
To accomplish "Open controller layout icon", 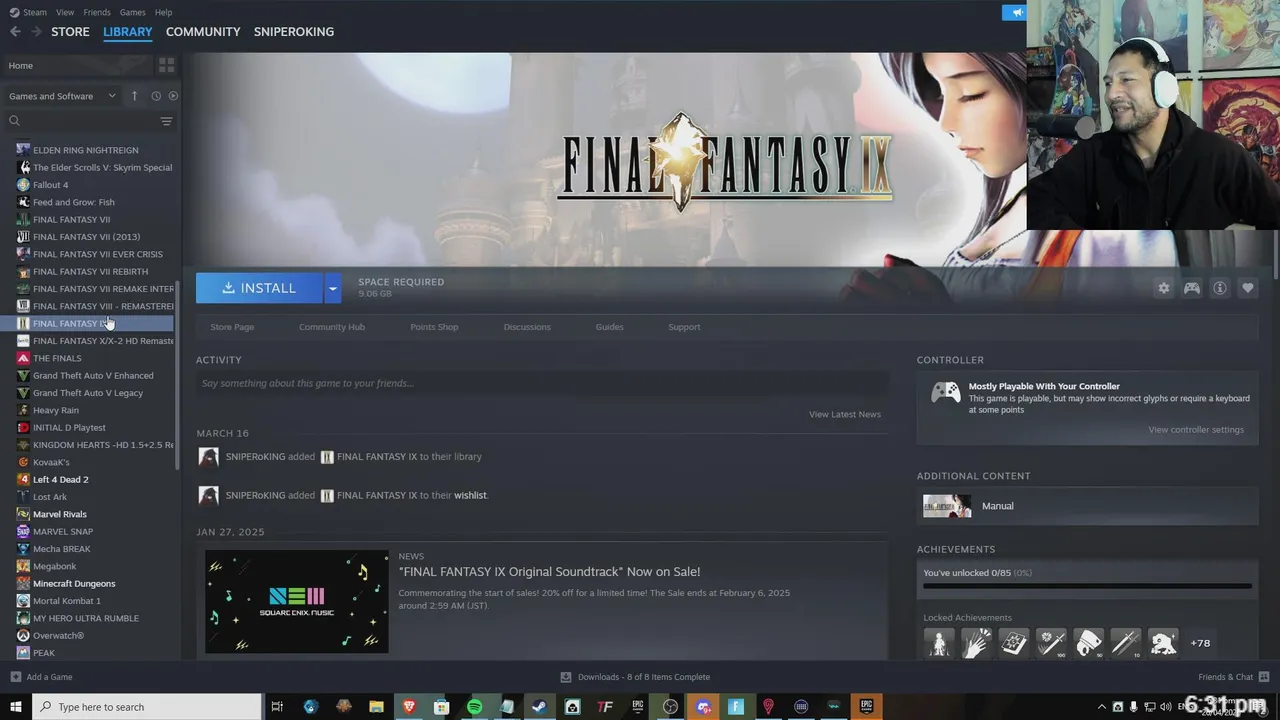I will tap(1192, 288).
